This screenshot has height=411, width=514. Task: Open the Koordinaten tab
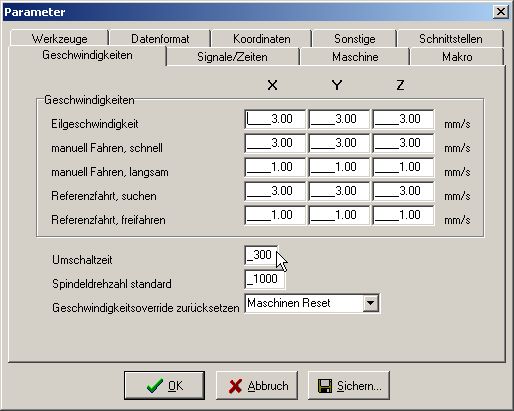coord(261,39)
